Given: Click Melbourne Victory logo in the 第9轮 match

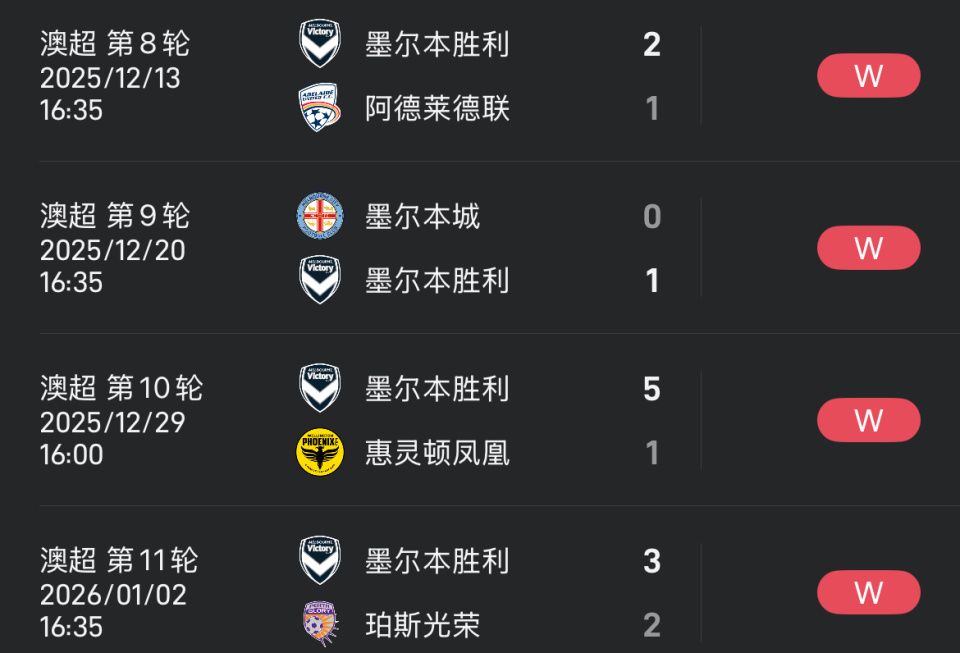Looking at the screenshot, I should 320,280.
